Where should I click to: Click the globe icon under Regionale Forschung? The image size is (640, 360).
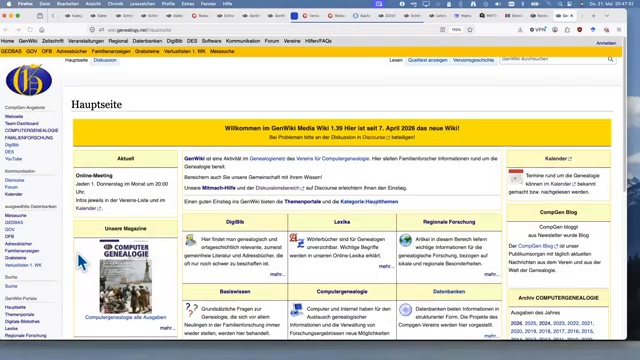(405, 240)
